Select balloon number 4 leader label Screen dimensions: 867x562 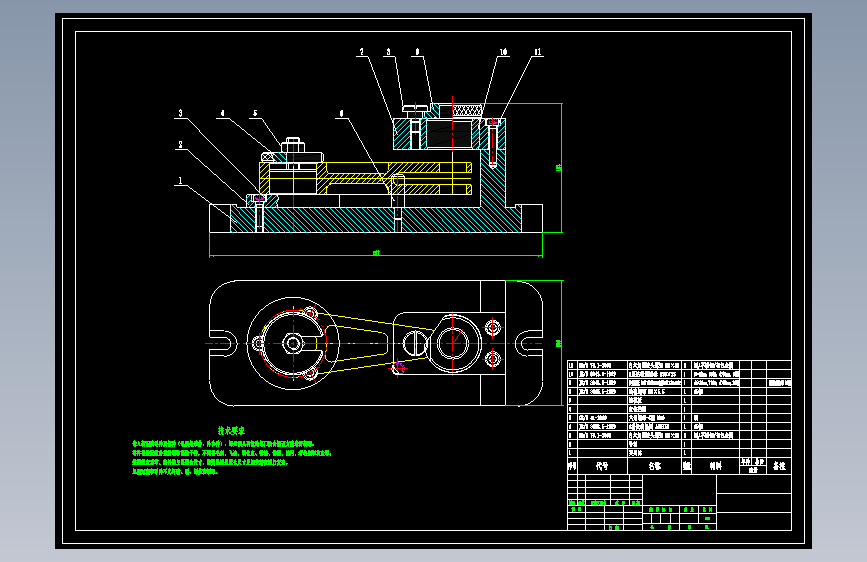pyautogui.click(x=222, y=113)
